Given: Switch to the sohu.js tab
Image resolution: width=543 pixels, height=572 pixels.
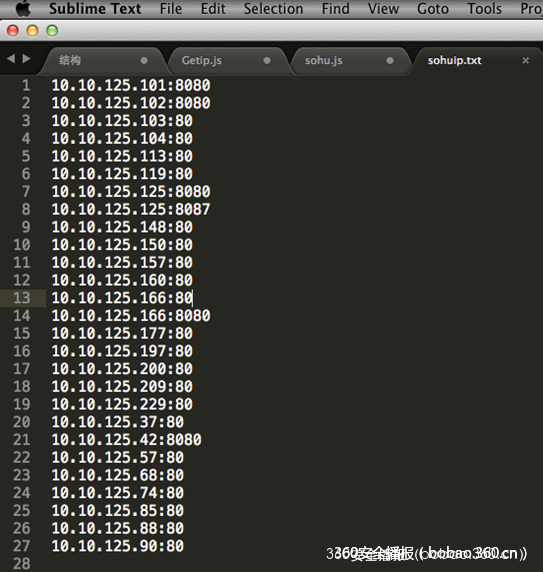Looking at the screenshot, I should tap(323, 60).
